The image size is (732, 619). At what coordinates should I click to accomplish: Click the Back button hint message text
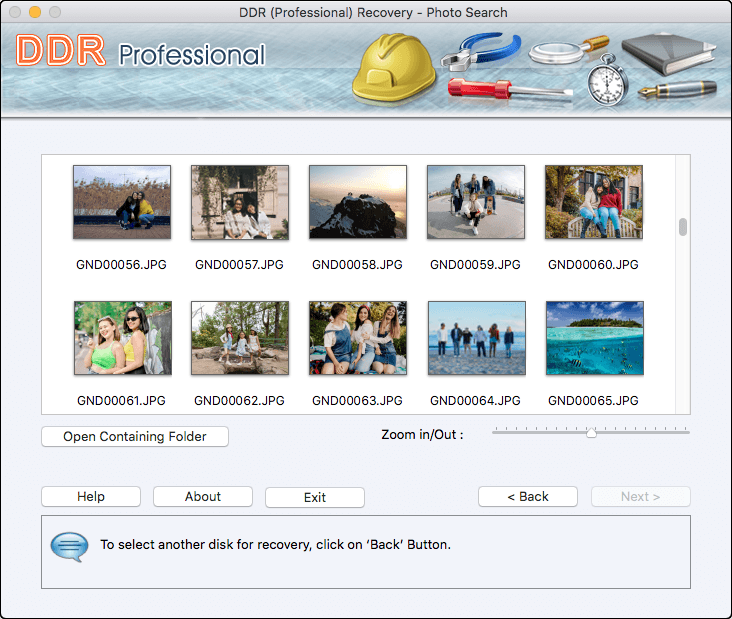tap(275, 545)
